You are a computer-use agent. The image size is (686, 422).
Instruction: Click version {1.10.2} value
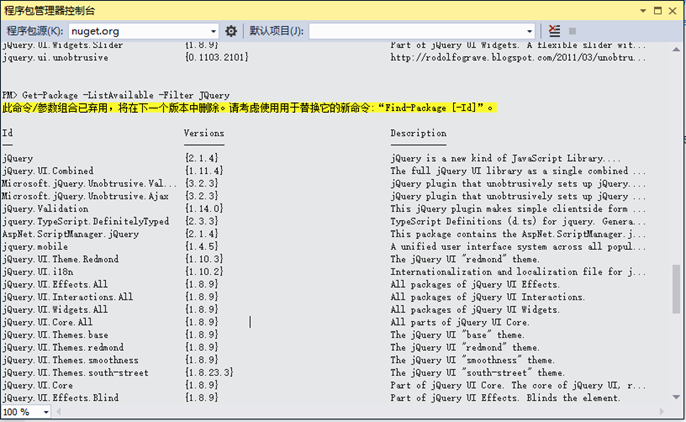point(204,272)
